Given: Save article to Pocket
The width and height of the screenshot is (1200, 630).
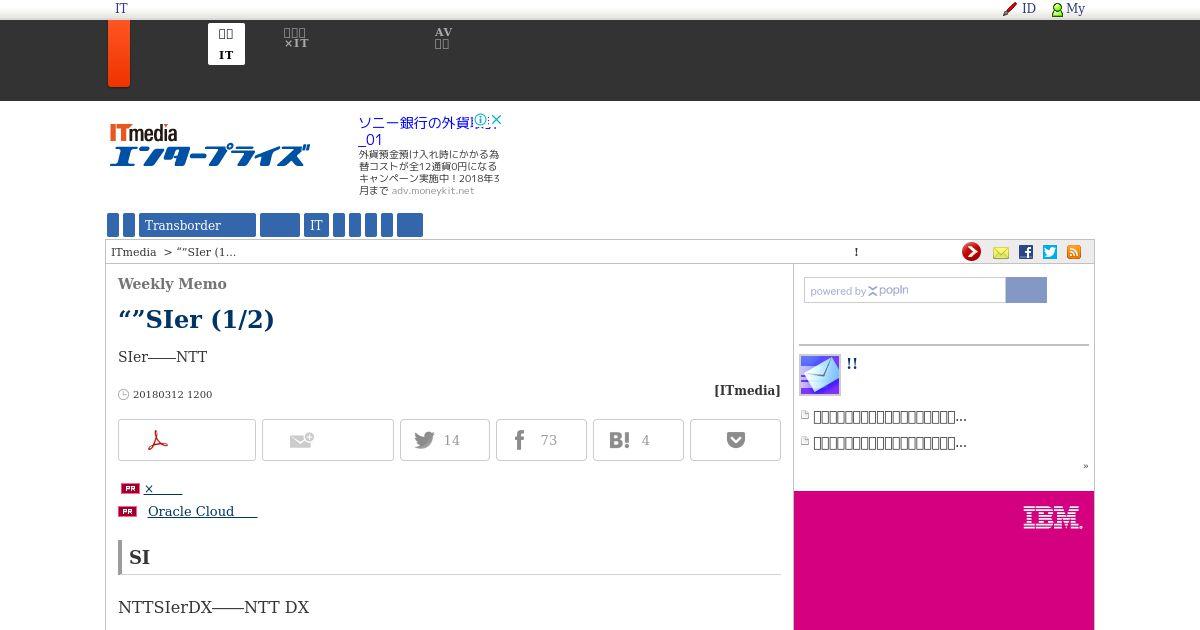Looking at the screenshot, I should (735, 440).
